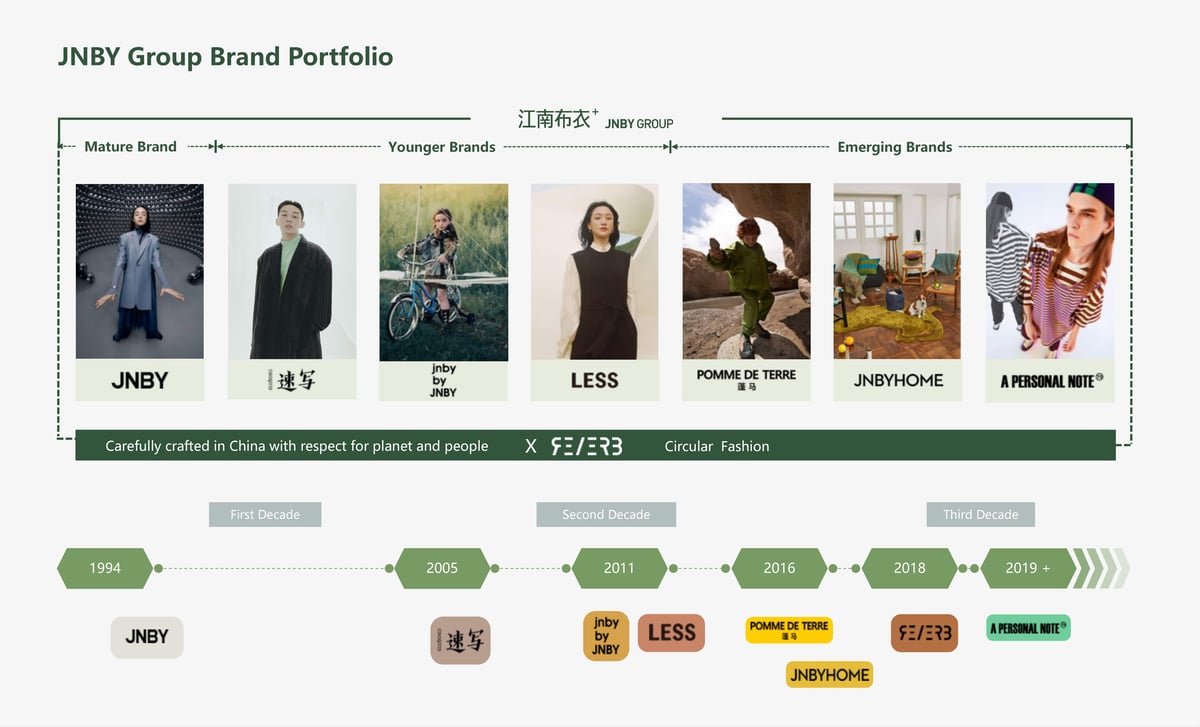Click the salmon LESS badge in the timeline

(672, 632)
